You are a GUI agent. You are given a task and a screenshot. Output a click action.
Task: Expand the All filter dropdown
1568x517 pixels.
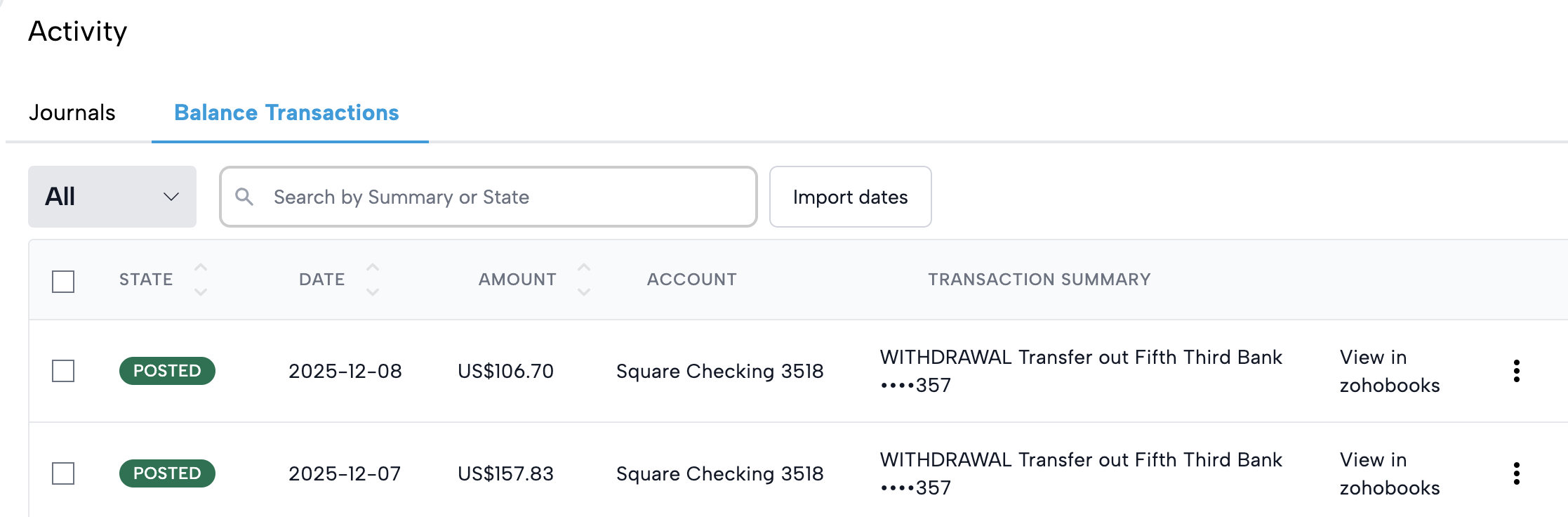point(112,197)
